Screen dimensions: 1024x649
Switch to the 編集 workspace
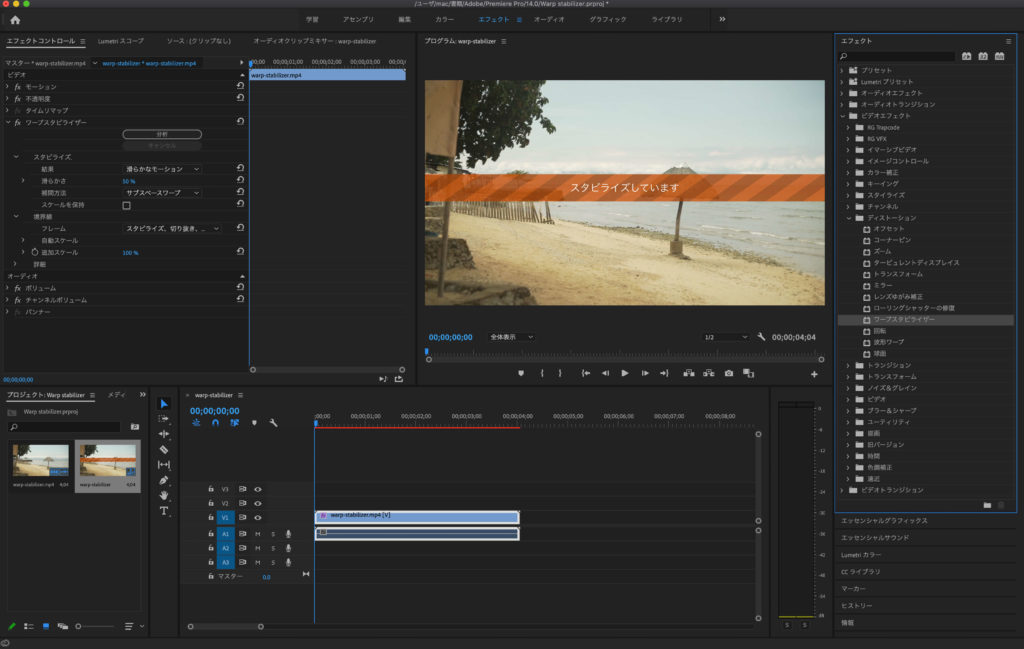[x=405, y=20]
